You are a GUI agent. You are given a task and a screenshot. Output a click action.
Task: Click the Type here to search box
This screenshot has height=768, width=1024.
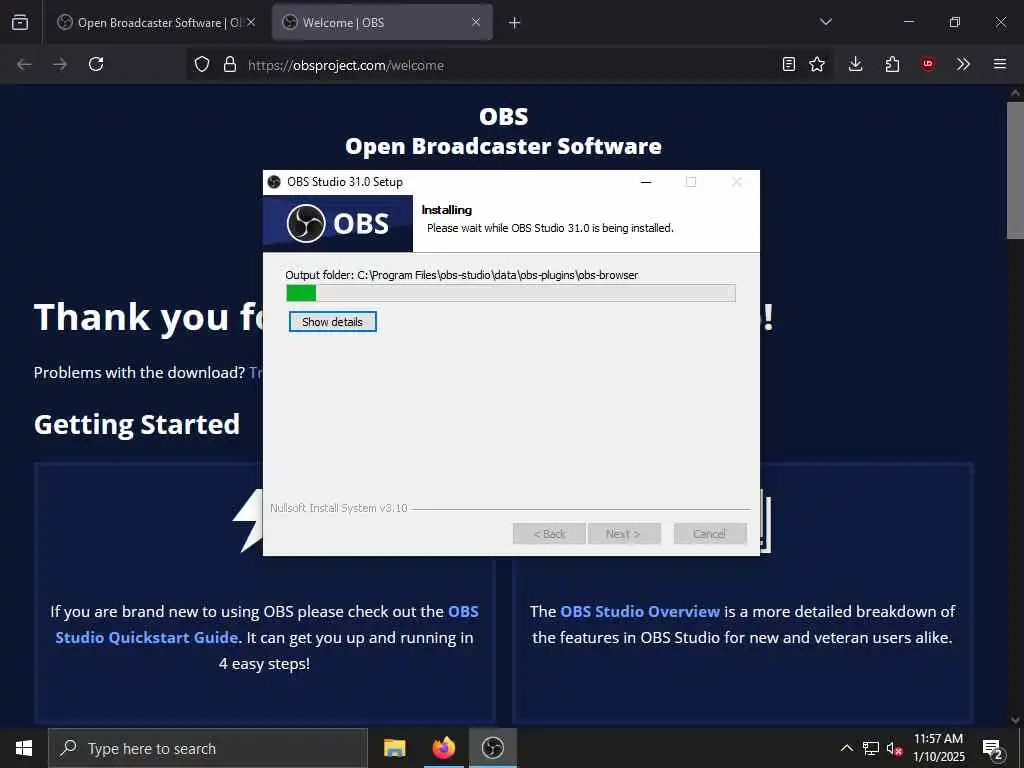point(208,748)
